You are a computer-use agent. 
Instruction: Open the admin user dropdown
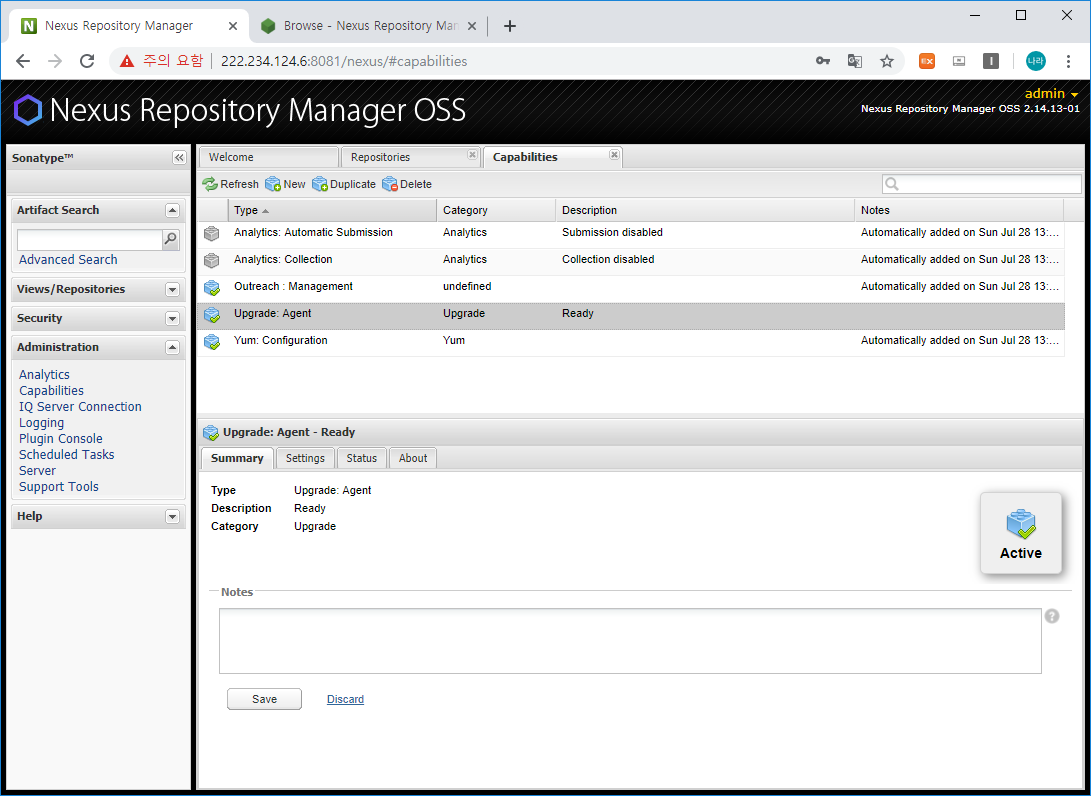pos(1051,94)
